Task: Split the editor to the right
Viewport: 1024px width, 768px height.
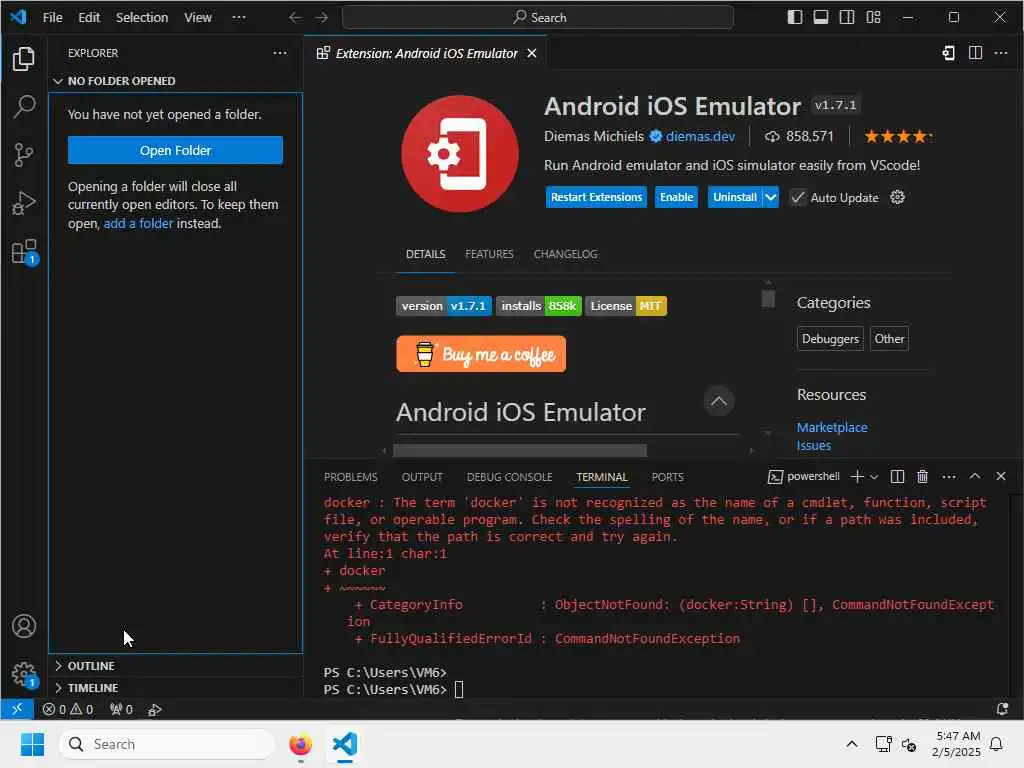Action: (x=975, y=53)
